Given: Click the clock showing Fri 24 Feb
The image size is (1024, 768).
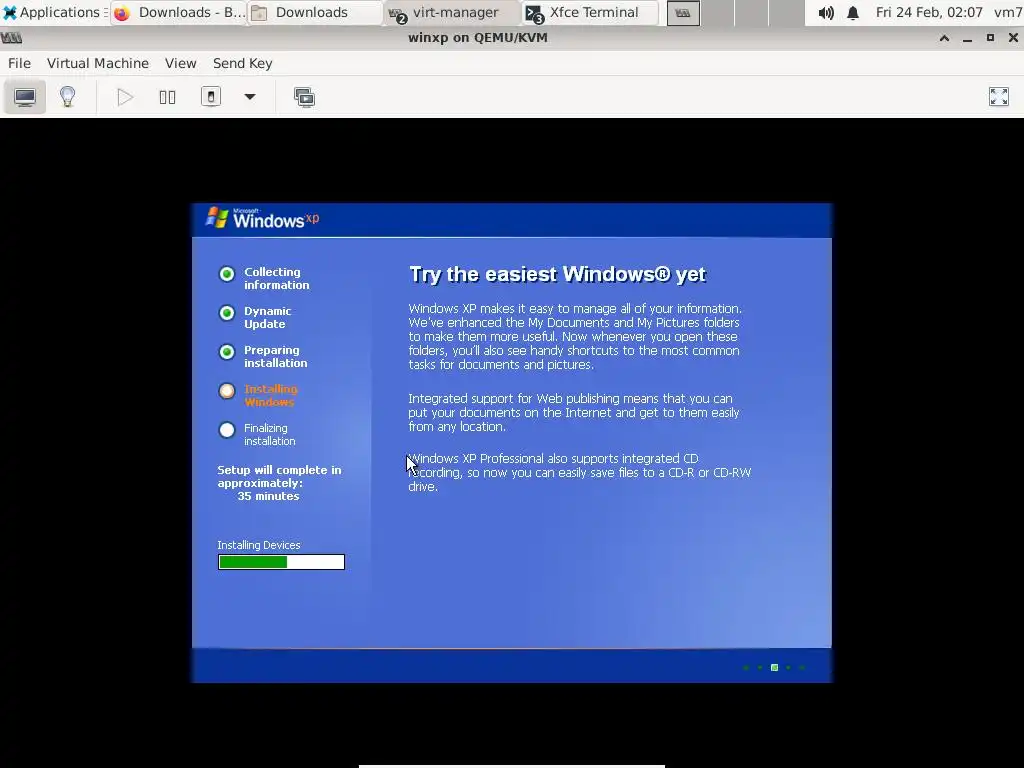Looking at the screenshot, I should [x=929, y=12].
